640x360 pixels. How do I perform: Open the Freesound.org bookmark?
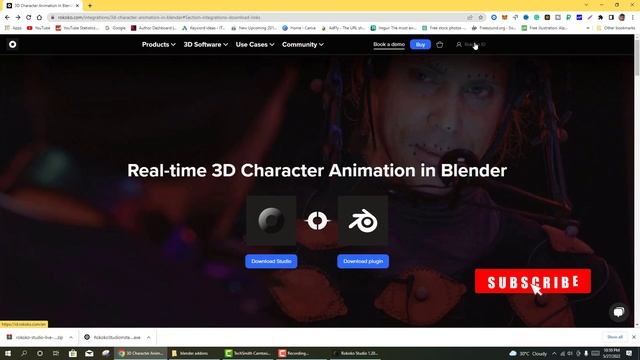pyautogui.click(x=493, y=28)
